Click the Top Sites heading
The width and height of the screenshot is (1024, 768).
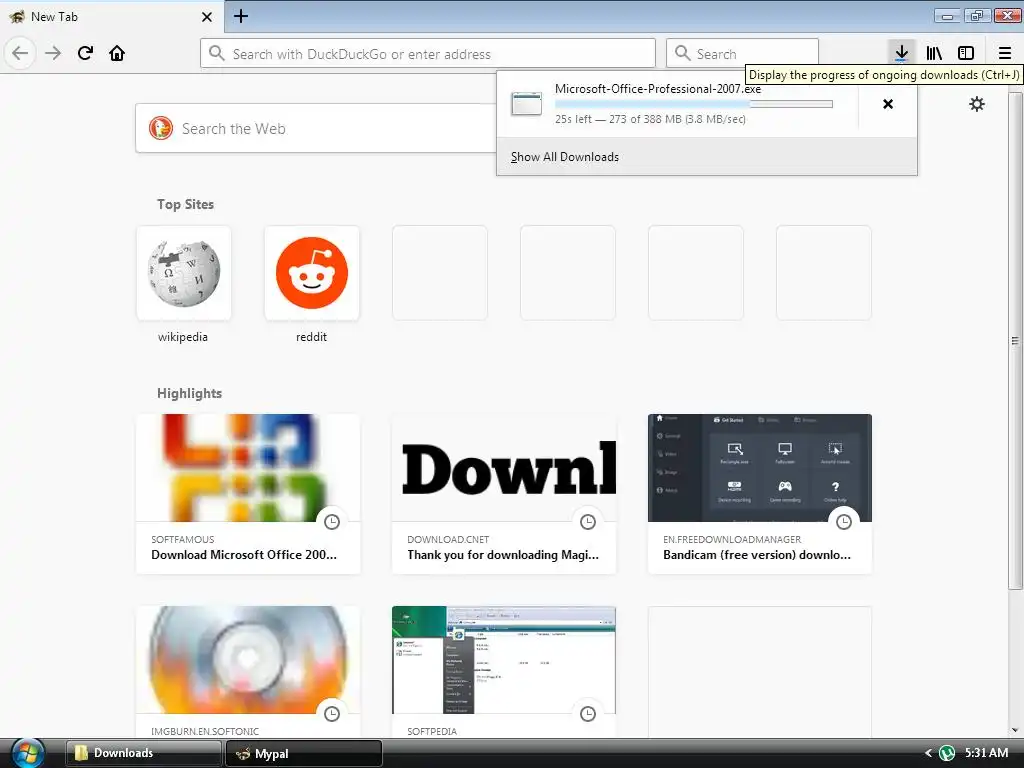185,204
